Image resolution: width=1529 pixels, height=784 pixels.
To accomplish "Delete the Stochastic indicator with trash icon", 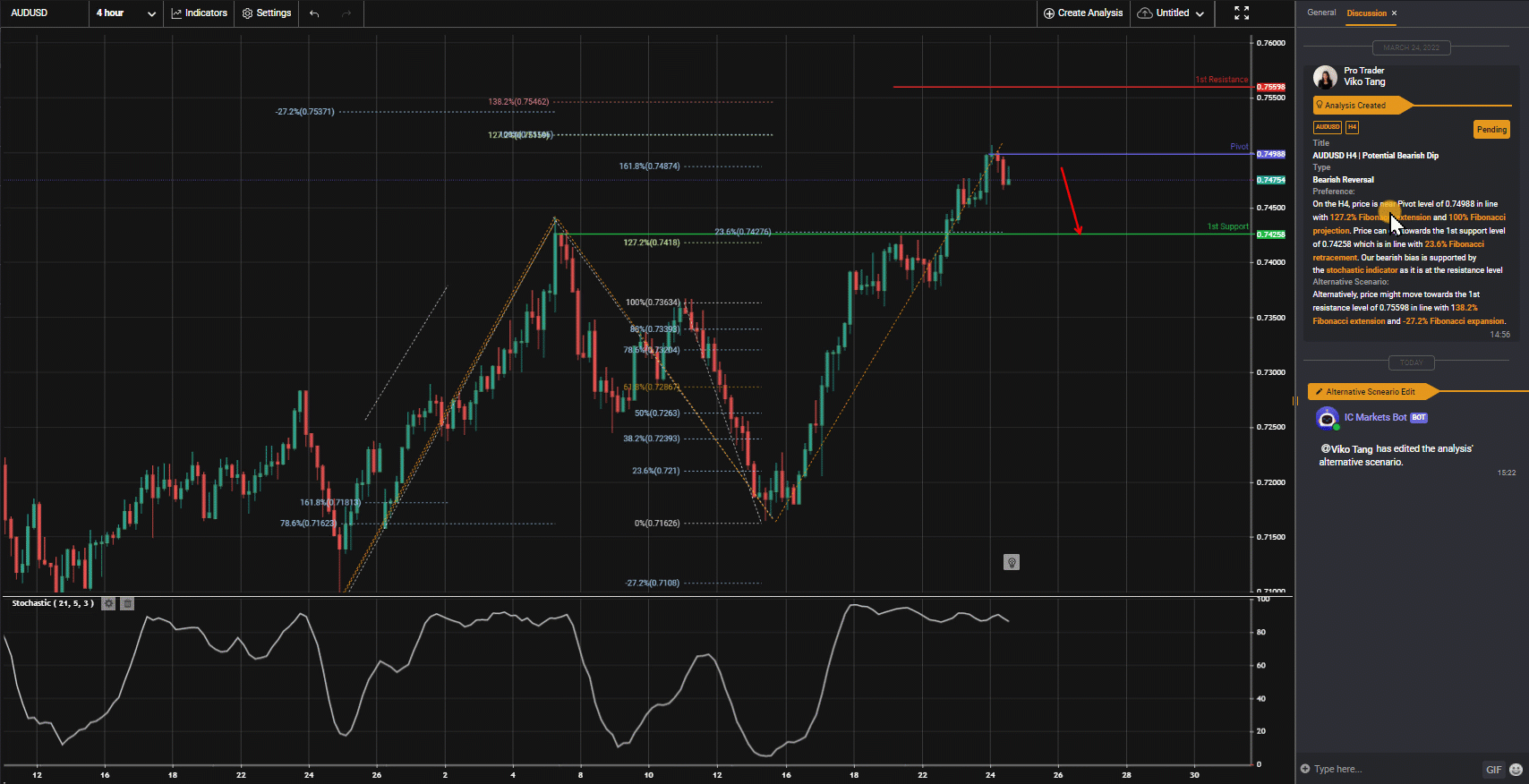I will (127, 603).
